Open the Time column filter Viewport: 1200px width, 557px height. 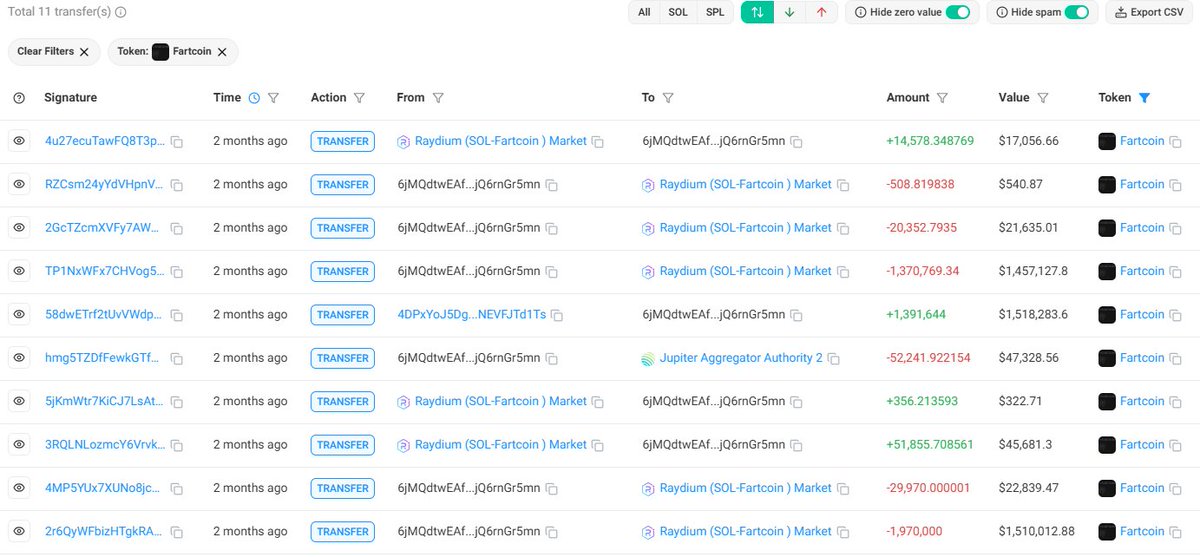click(x=273, y=98)
